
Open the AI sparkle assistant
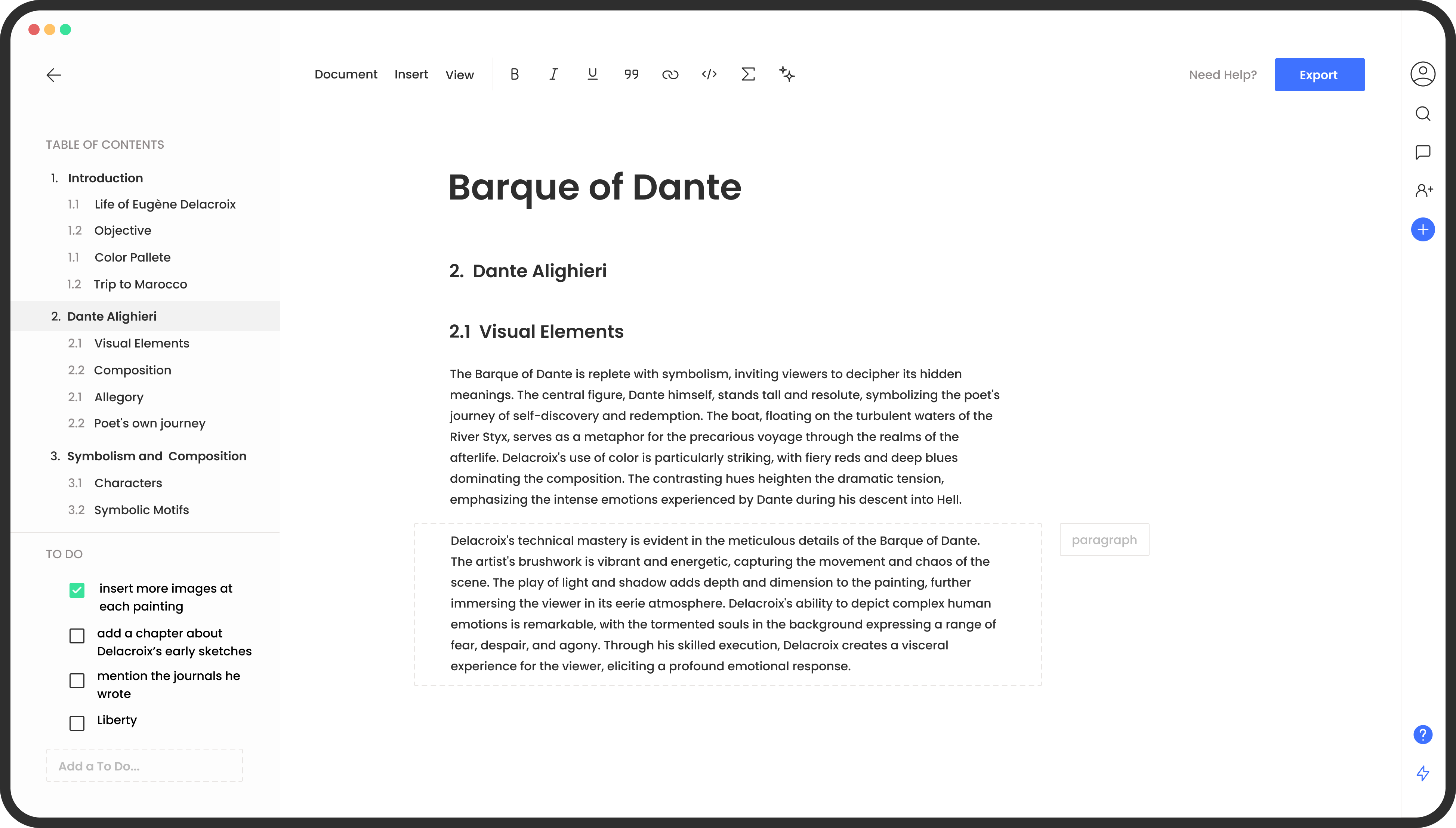pos(787,74)
